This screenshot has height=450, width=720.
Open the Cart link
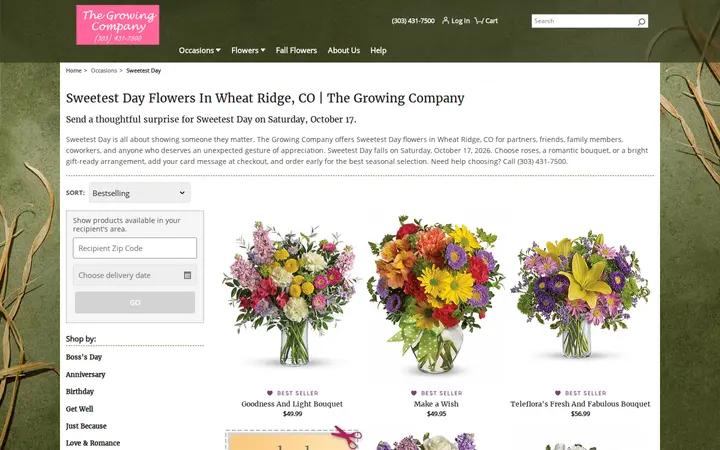pos(486,21)
